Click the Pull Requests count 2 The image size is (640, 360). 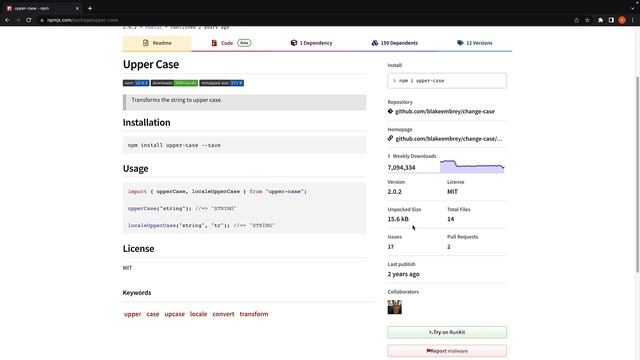coord(449,247)
